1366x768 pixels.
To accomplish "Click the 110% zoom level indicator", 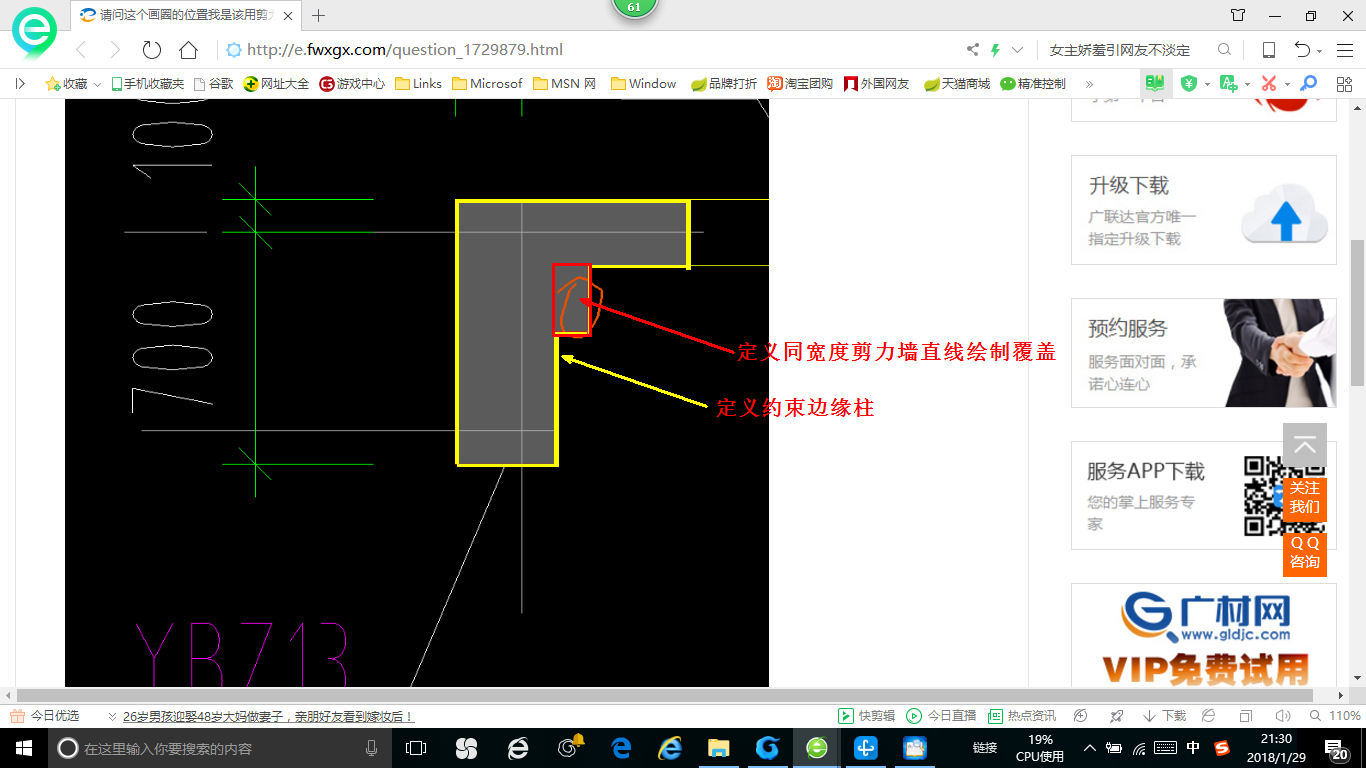I will 1336,716.
